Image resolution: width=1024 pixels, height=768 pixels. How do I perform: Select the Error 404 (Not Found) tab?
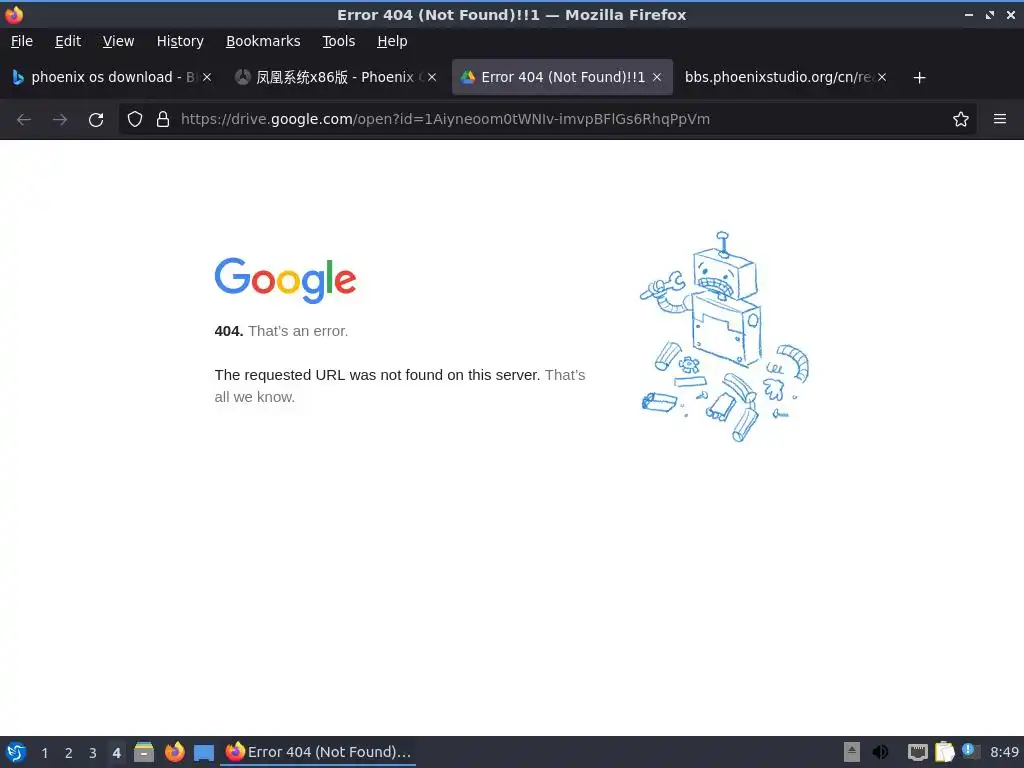[562, 77]
